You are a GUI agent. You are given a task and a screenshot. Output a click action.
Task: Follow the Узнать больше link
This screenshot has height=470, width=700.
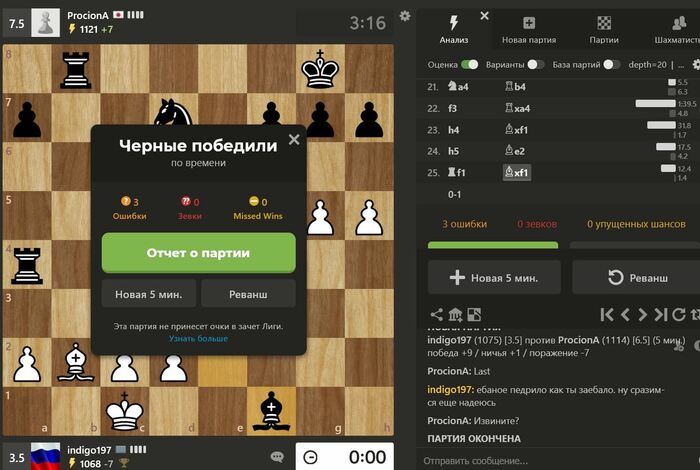(x=198, y=338)
